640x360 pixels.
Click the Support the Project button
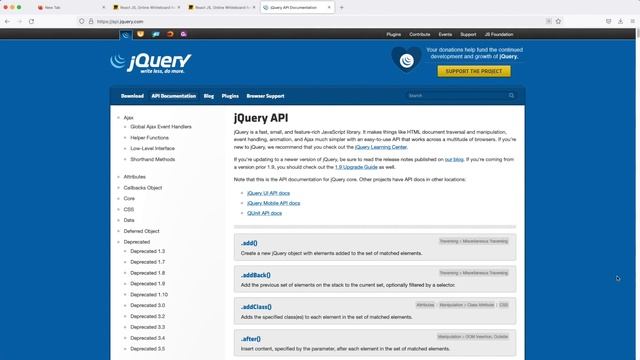(x=474, y=71)
